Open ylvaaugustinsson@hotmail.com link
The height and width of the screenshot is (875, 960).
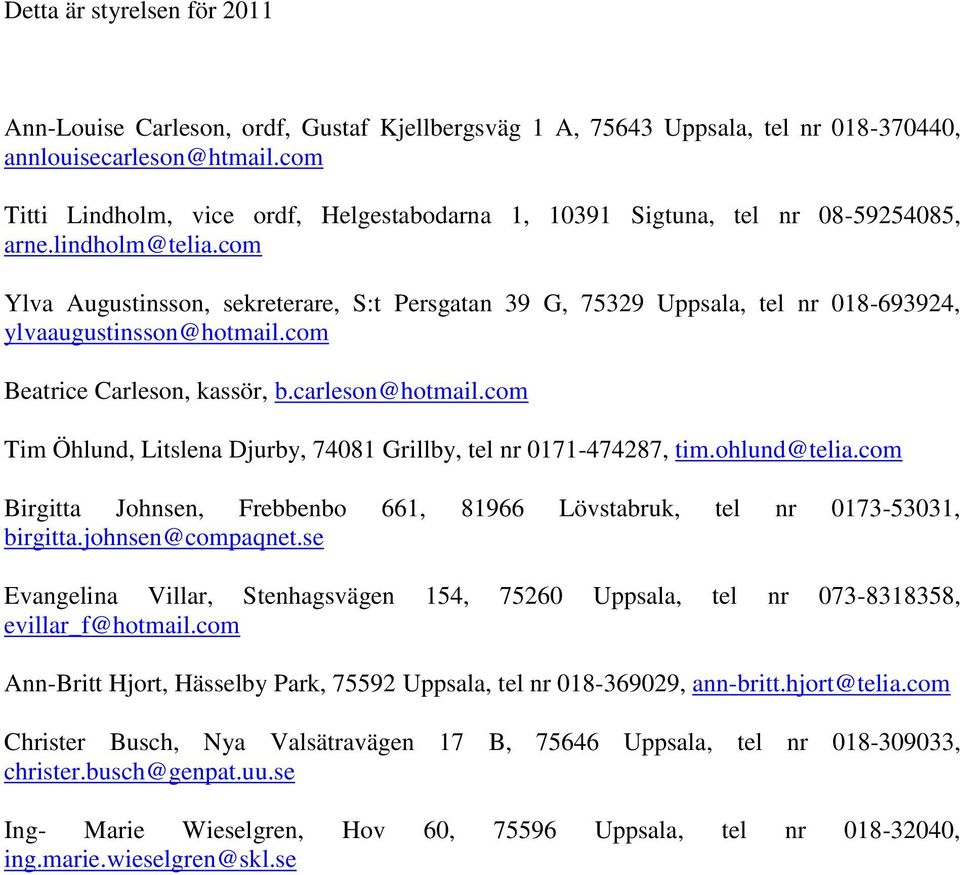point(167,333)
